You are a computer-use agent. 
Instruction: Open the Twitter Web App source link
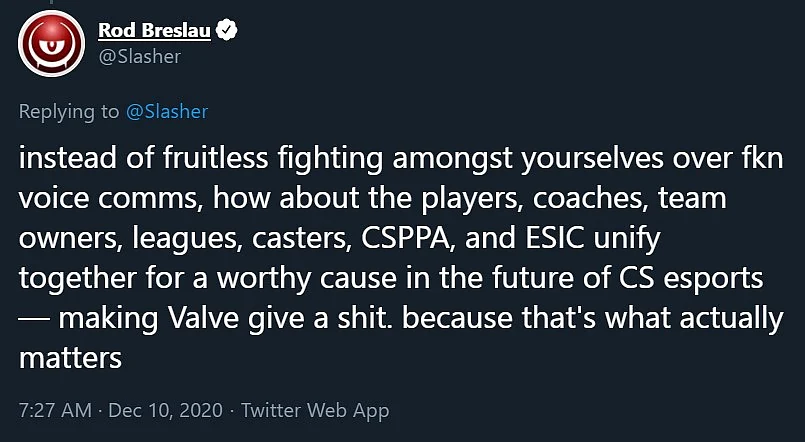(315, 410)
